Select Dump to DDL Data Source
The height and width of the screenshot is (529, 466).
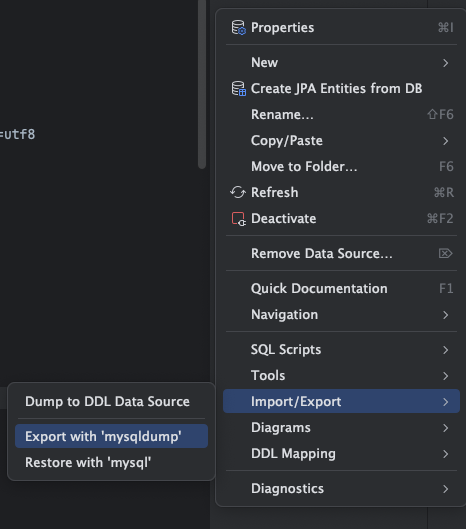(x=111, y=401)
